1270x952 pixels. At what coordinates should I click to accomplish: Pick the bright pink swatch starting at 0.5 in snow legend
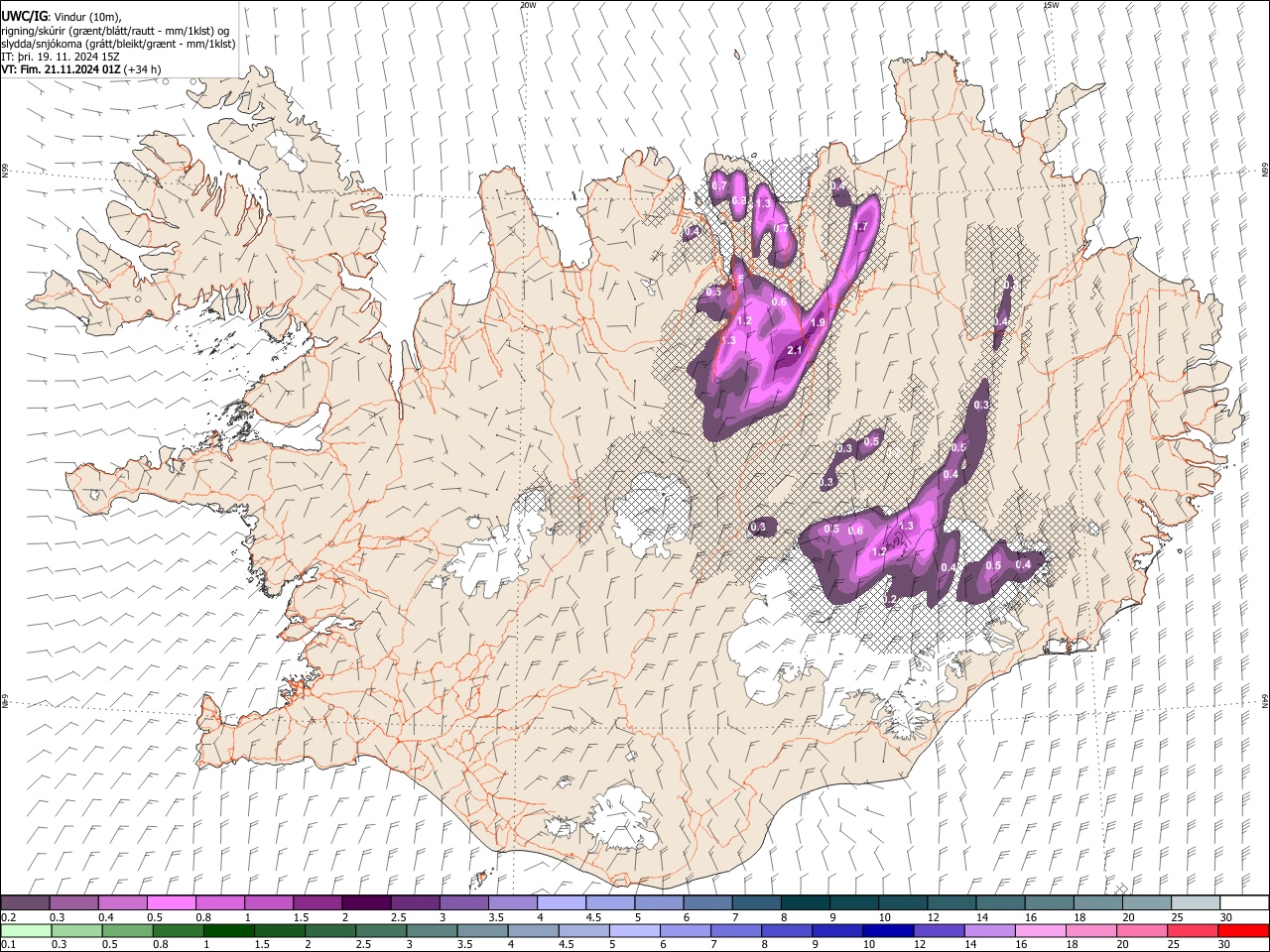[x=171, y=902]
